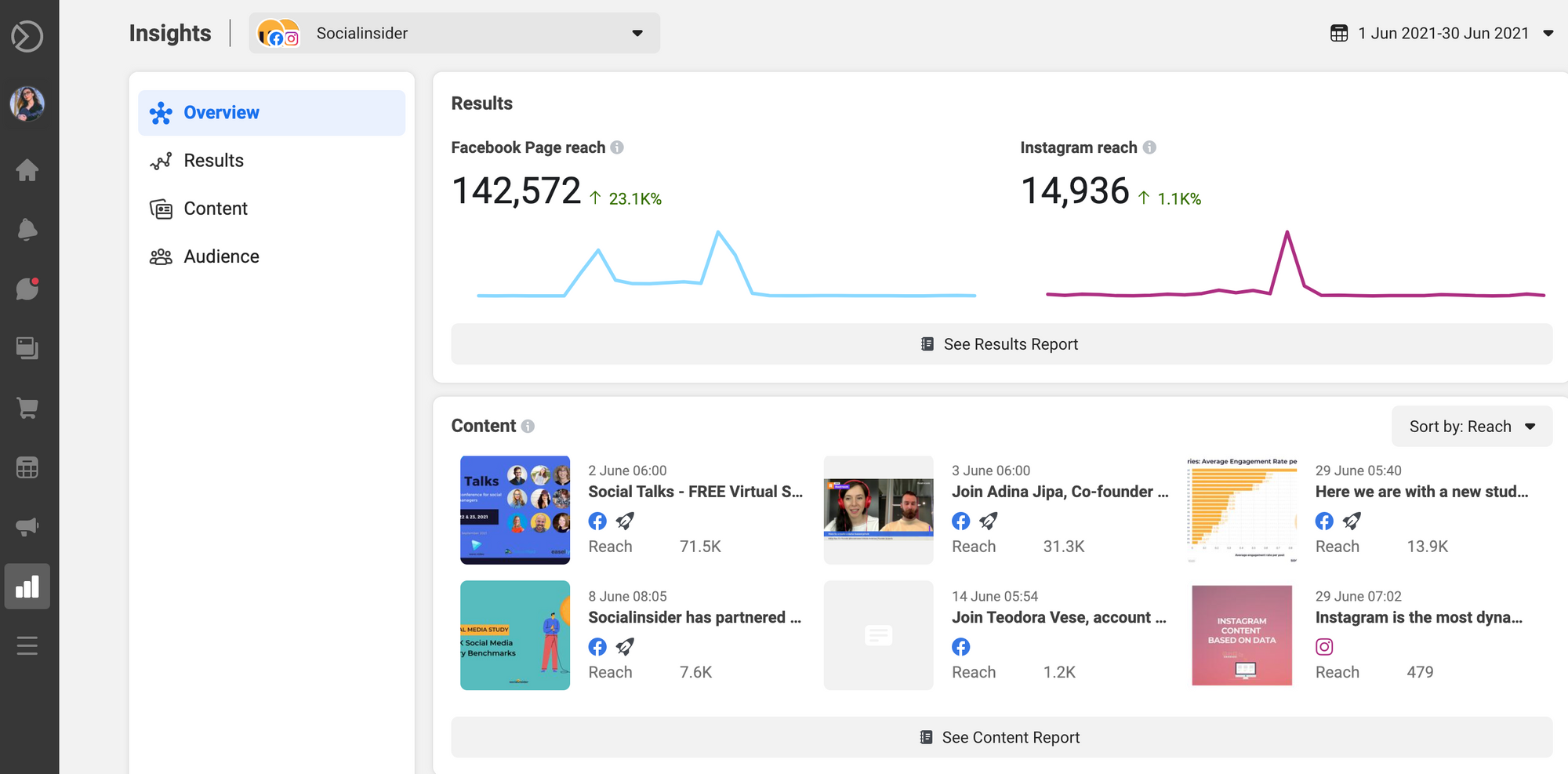The width and height of the screenshot is (1568, 774).
Task: Open Social Talks - FREE Virtual post title
Action: point(696,492)
